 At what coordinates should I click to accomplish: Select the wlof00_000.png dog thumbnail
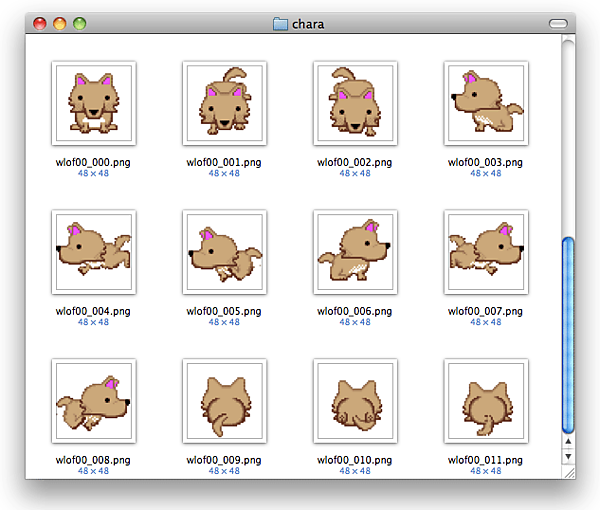93,104
